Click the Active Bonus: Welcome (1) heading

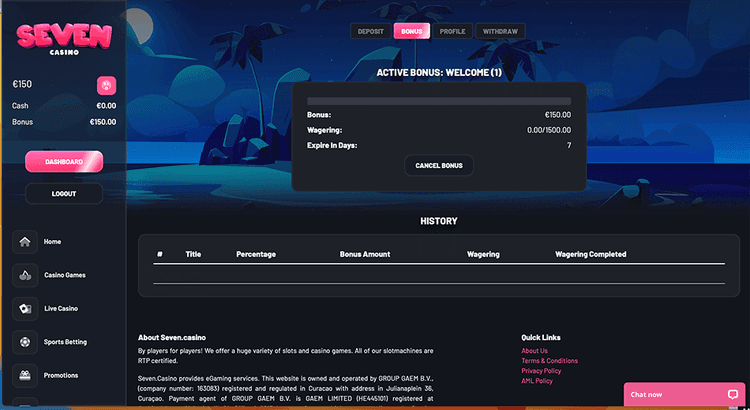pyautogui.click(x=439, y=73)
